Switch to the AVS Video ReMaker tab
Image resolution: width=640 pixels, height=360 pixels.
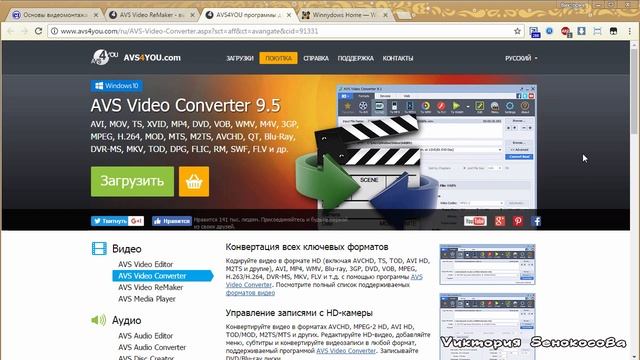pos(152,15)
